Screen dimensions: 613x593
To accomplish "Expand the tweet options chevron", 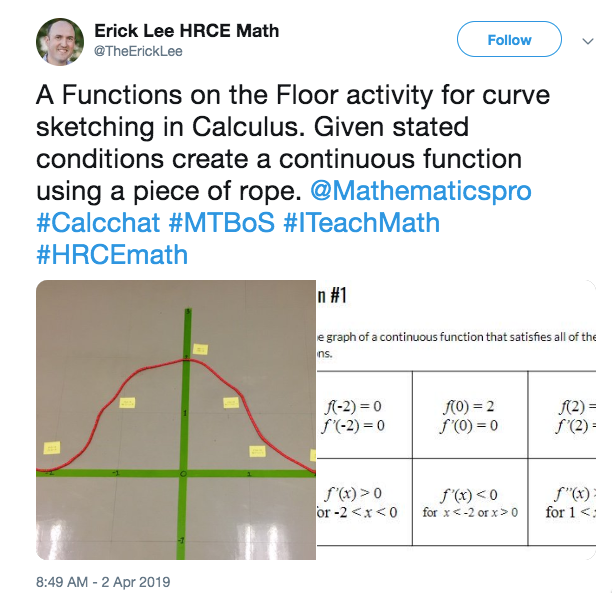I will pos(587,41).
